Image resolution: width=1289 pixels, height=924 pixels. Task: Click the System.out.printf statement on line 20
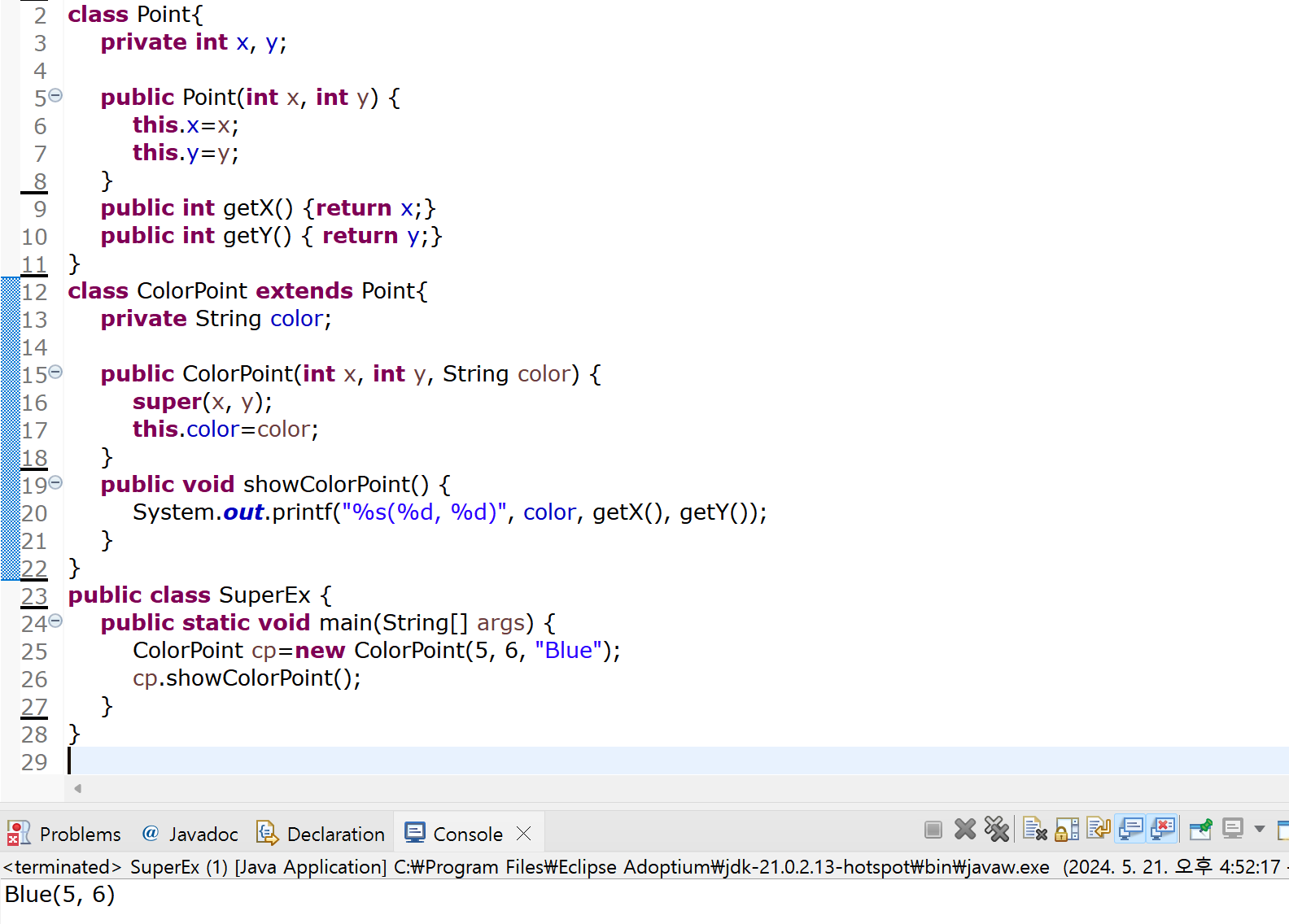pos(450,512)
